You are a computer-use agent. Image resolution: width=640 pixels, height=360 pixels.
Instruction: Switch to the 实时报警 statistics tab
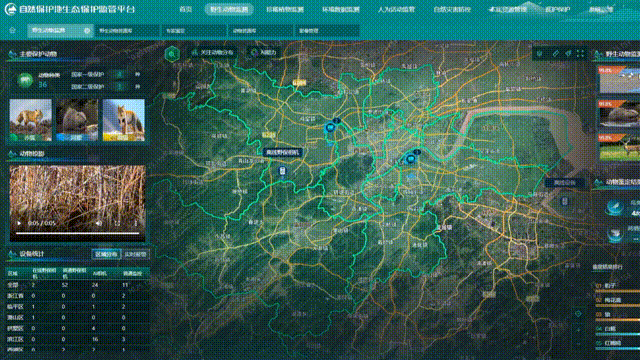point(135,254)
